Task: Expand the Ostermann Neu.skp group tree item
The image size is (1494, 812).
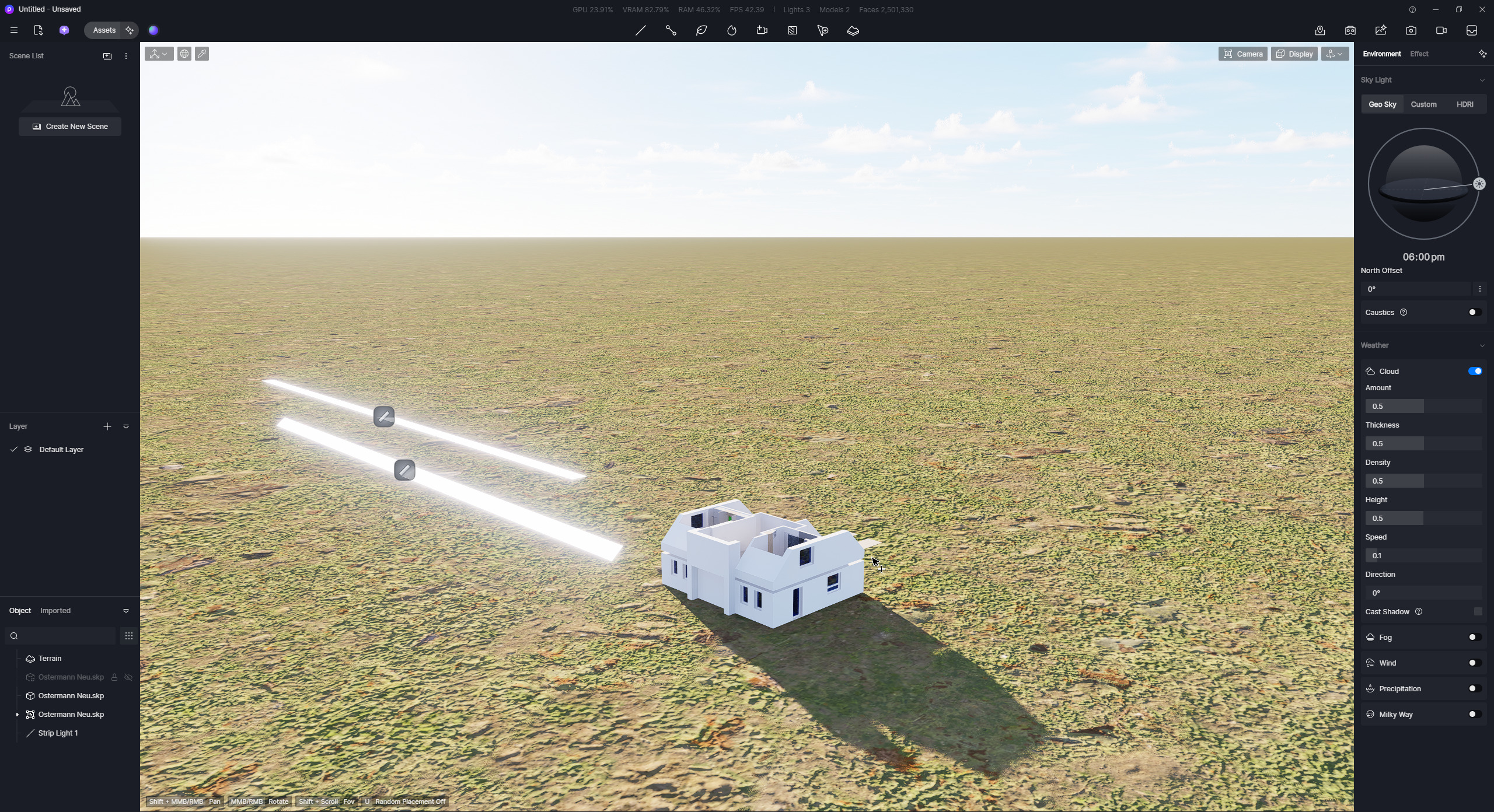Action: pyautogui.click(x=18, y=715)
